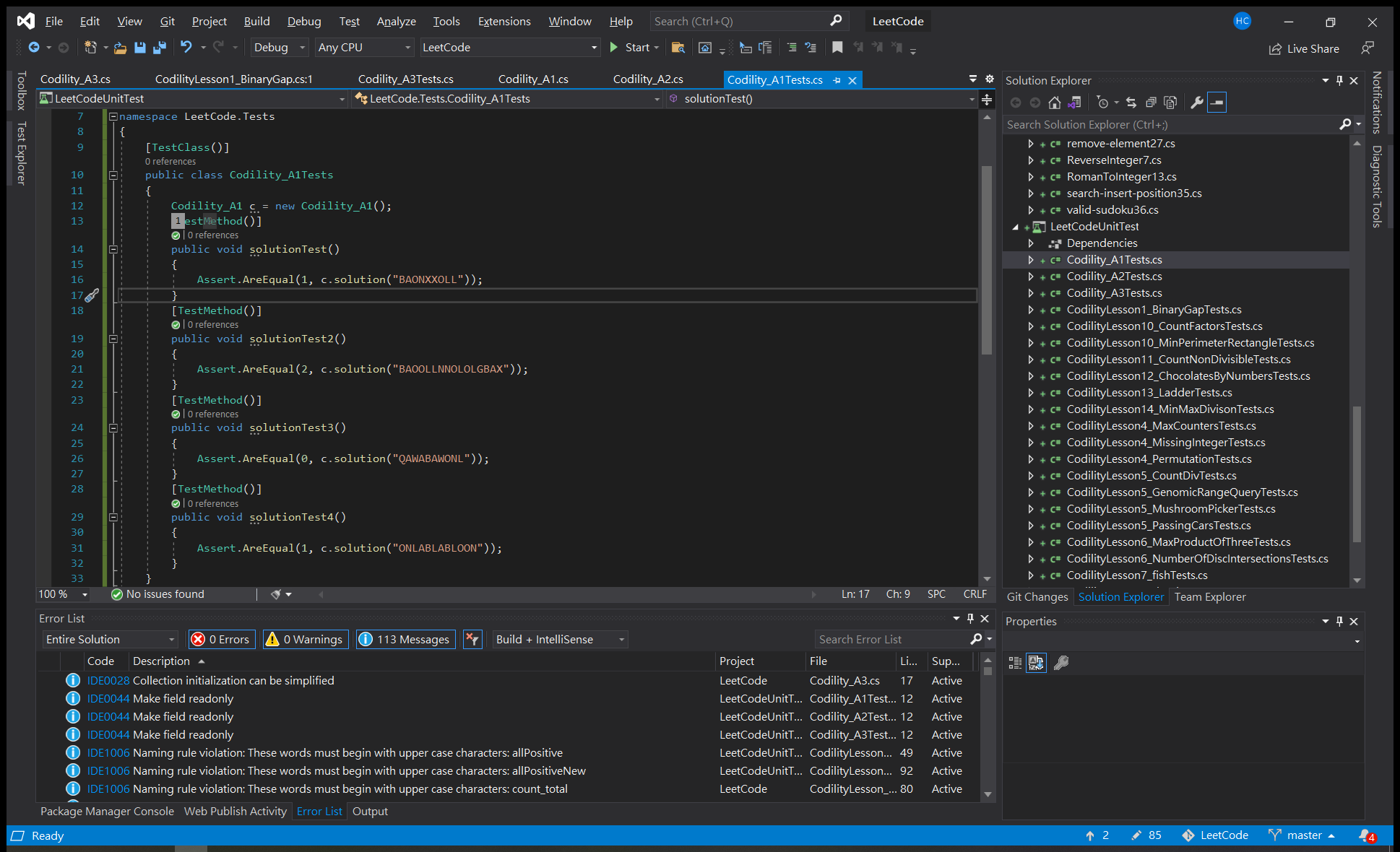
Task: Toggle the 0 Warnings filter
Action: pyautogui.click(x=306, y=640)
